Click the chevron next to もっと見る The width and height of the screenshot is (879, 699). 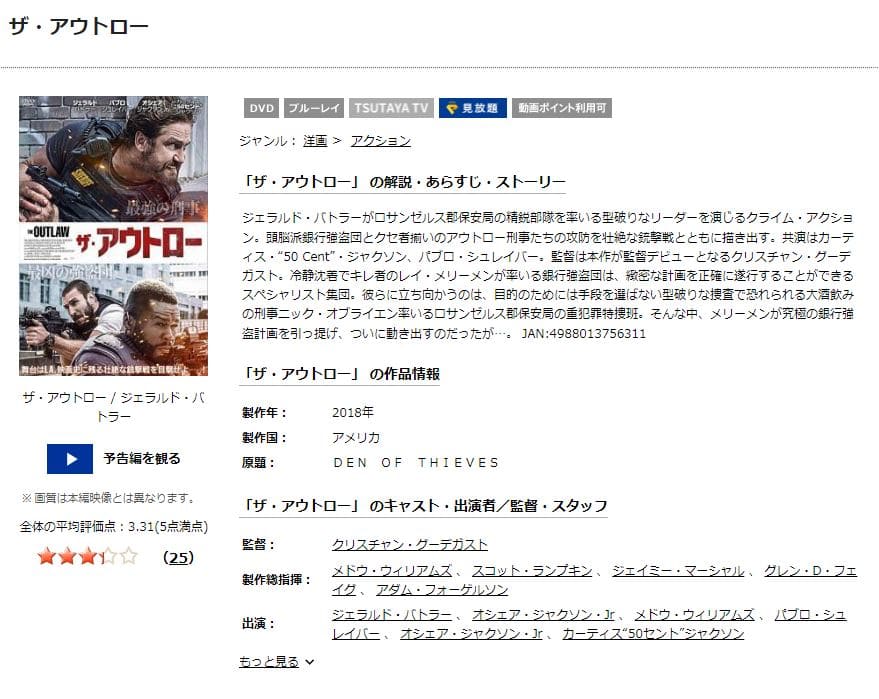[309, 662]
